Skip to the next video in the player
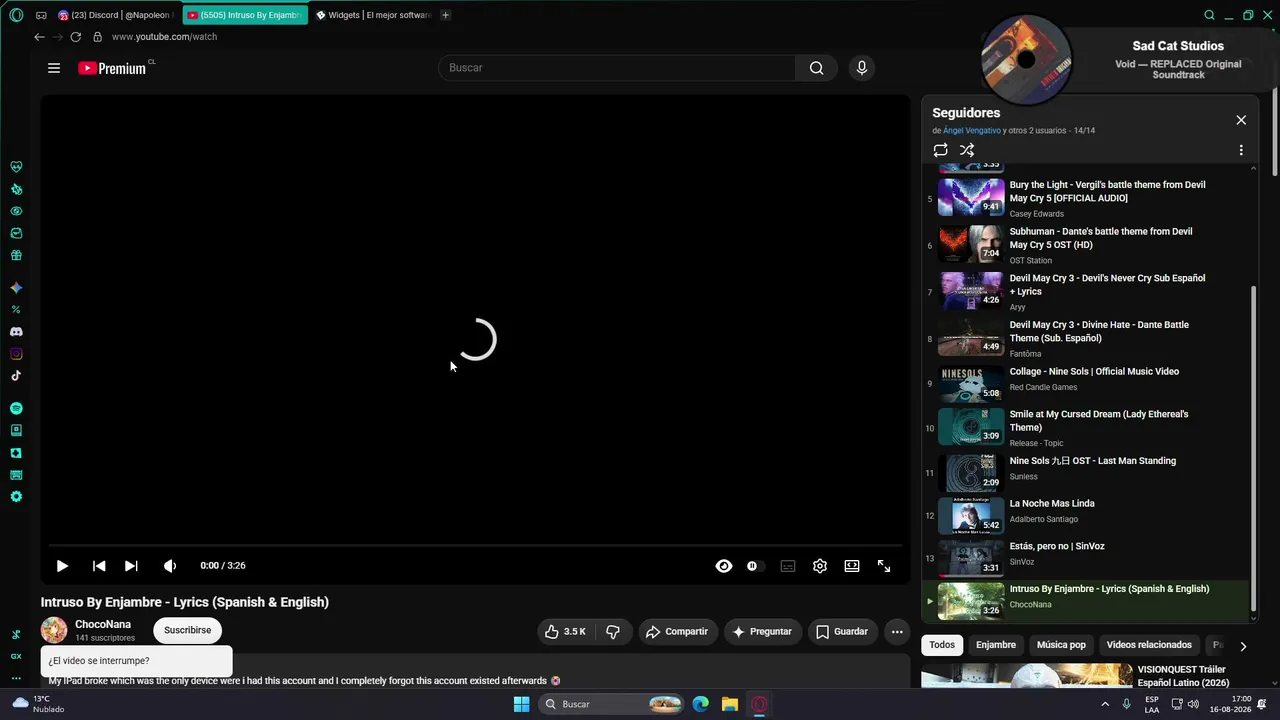This screenshot has width=1280, height=720. point(131,566)
